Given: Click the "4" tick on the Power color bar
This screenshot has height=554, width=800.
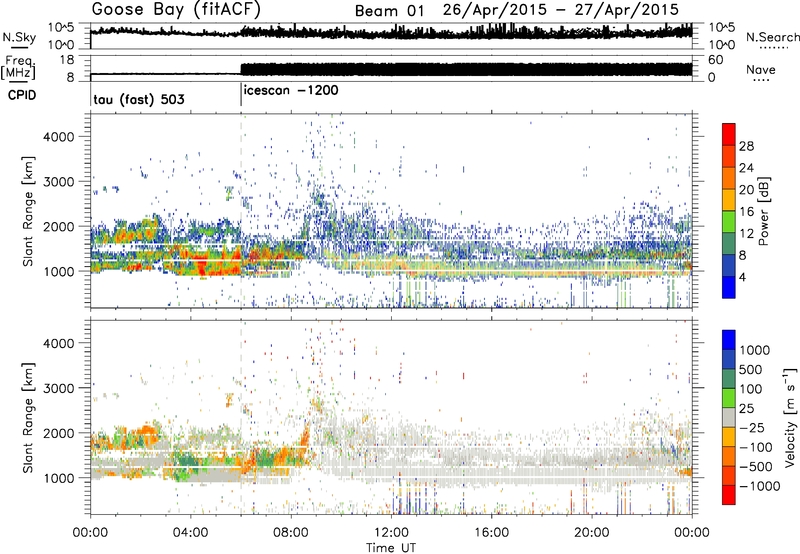Looking at the screenshot, I should (742, 277).
